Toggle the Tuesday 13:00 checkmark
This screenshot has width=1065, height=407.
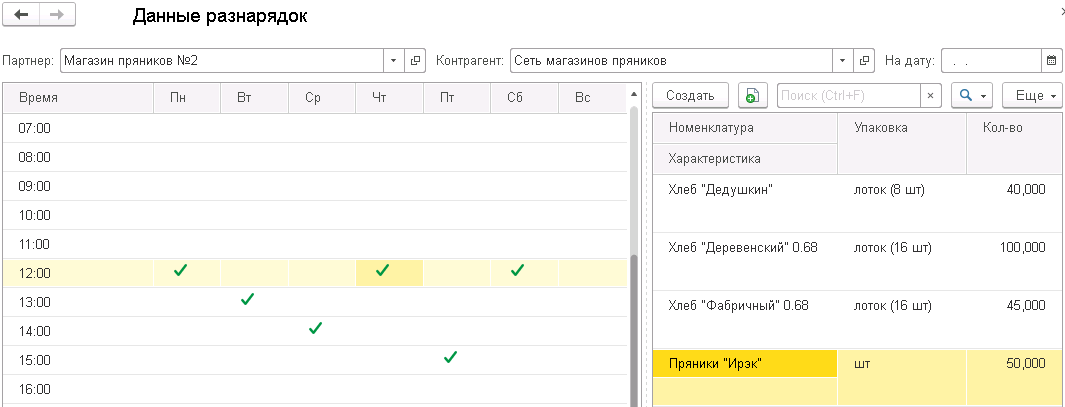(x=248, y=300)
